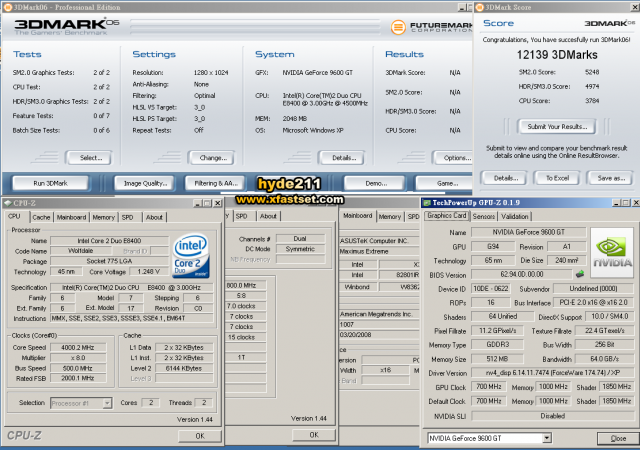This screenshot has width=640, height=450.
Task: Click the Level 2 cache value 6144 KBytes
Action: coord(184,368)
